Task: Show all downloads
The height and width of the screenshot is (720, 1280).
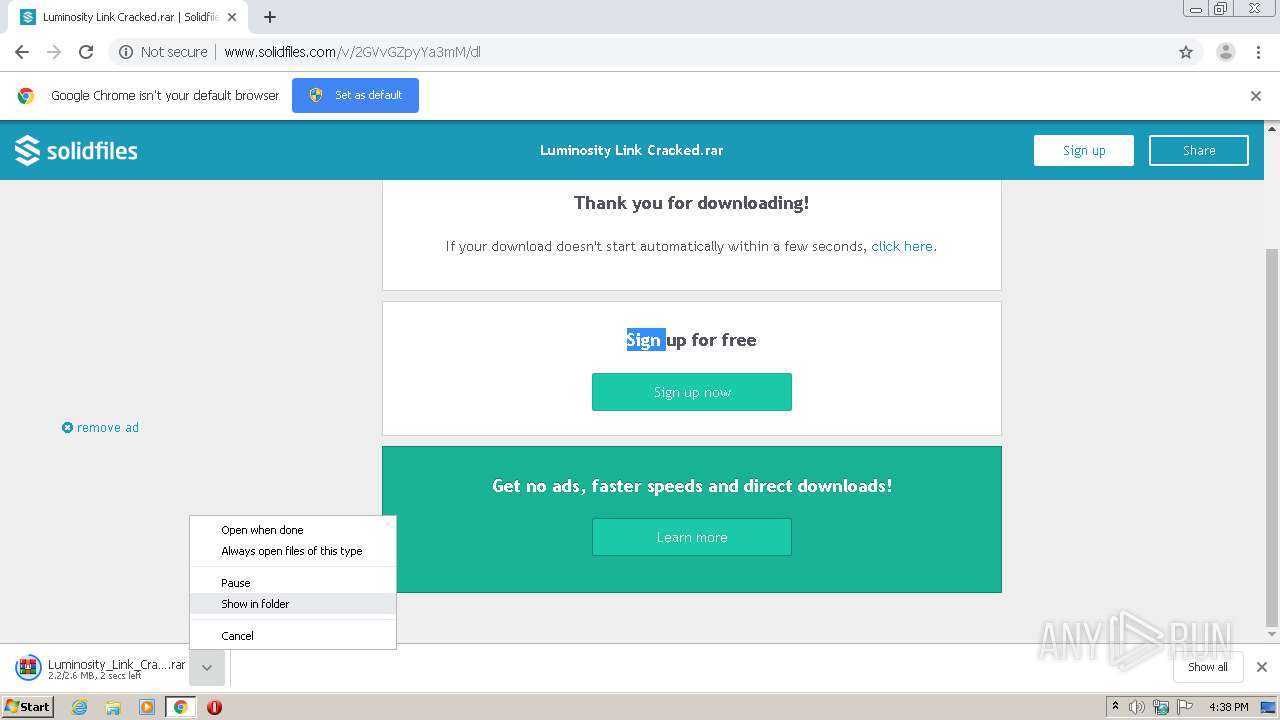Action: [1208, 667]
